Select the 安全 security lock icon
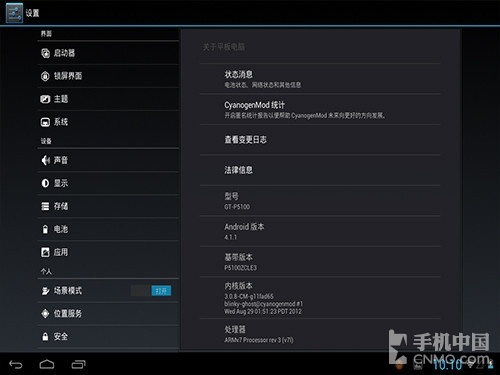500x375 pixels. click(x=45, y=337)
